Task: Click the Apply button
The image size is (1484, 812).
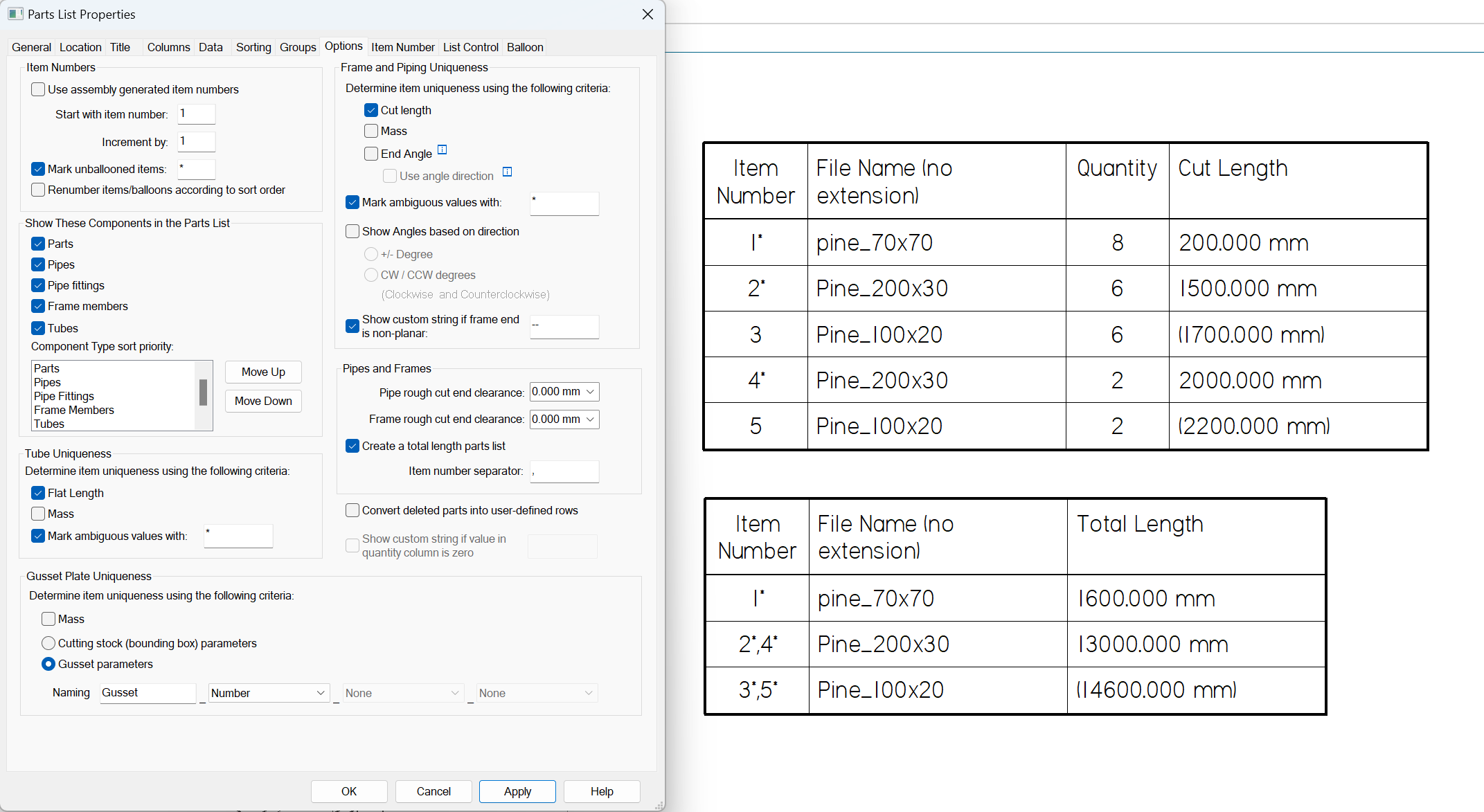Action: [x=517, y=791]
